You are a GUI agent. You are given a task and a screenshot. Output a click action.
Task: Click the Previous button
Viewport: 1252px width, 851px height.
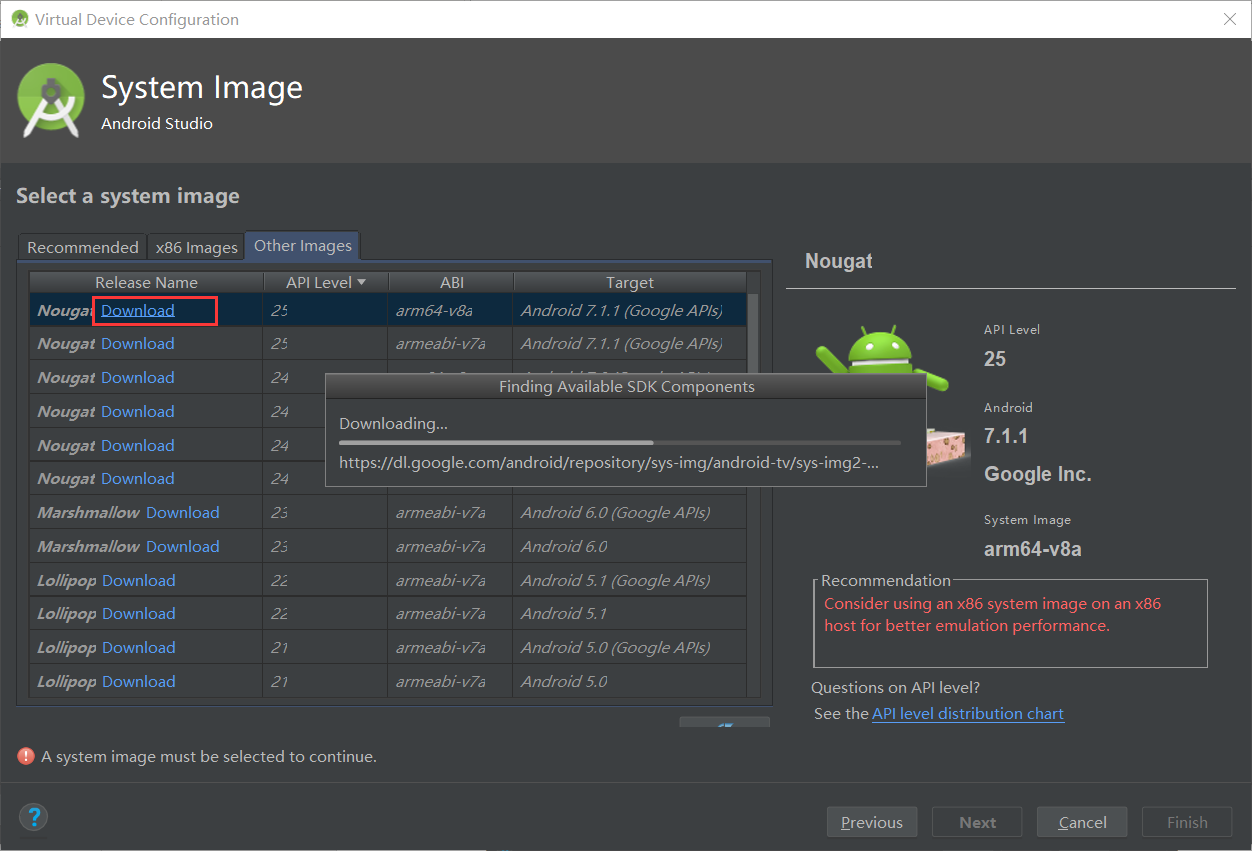click(872, 822)
